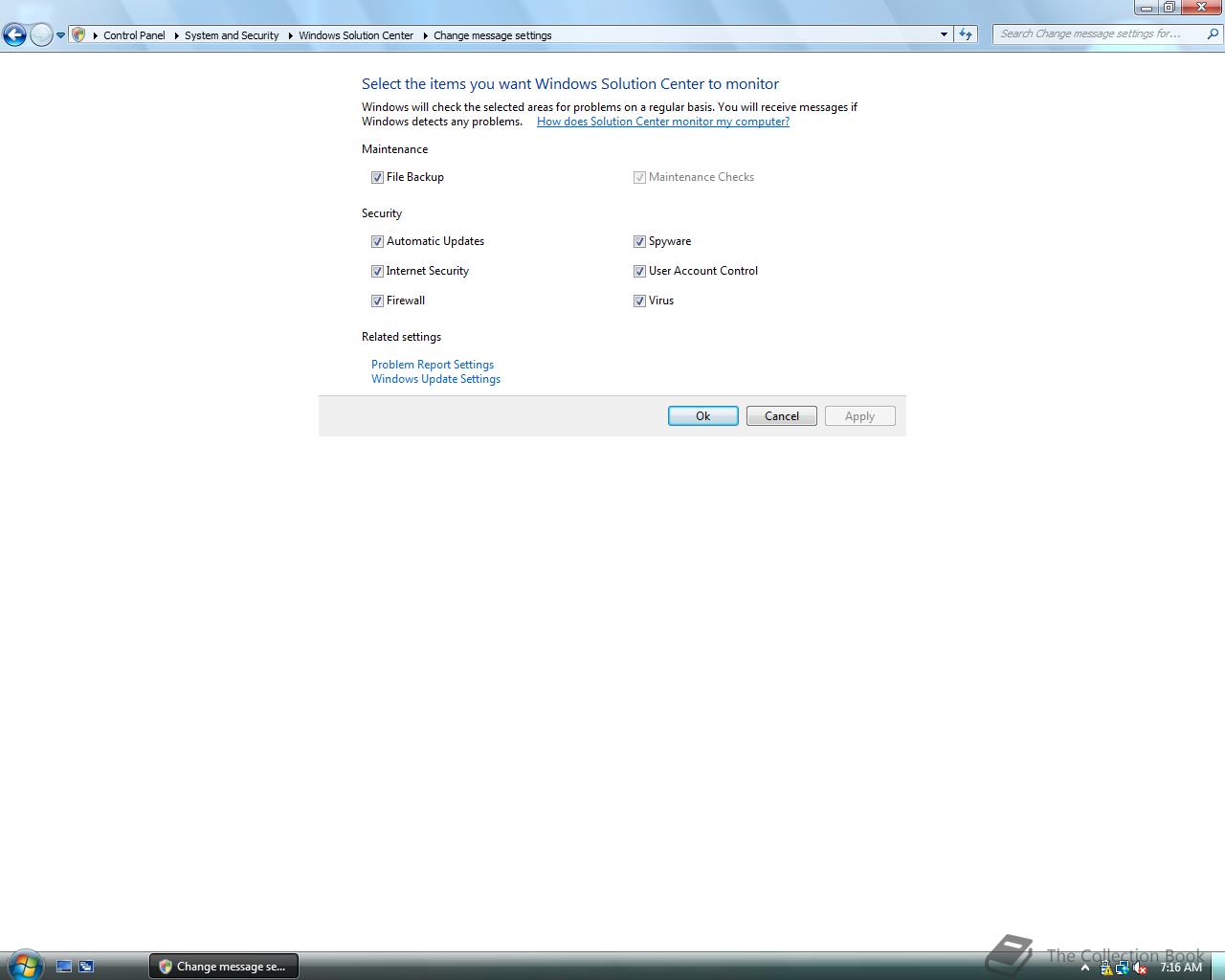Go to Windows Solution Center breadcrumb
This screenshot has height=980, width=1225.
pyautogui.click(x=356, y=35)
